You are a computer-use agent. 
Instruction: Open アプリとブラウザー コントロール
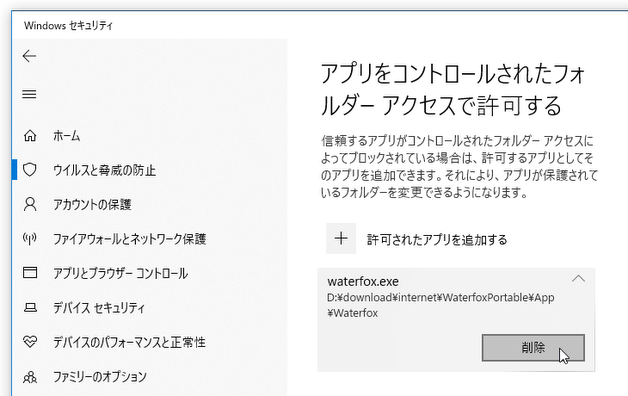(121, 273)
